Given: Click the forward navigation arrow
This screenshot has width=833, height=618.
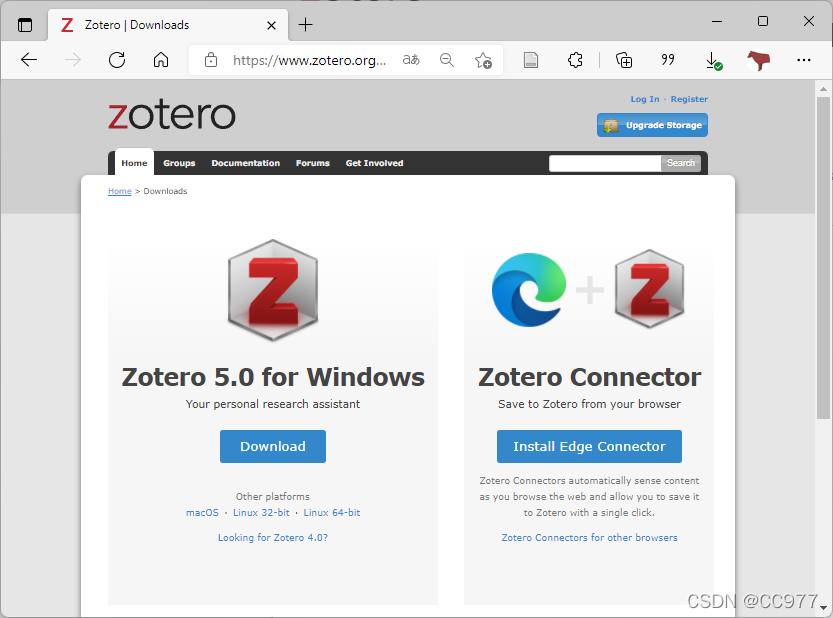Looking at the screenshot, I should coord(73,60).
